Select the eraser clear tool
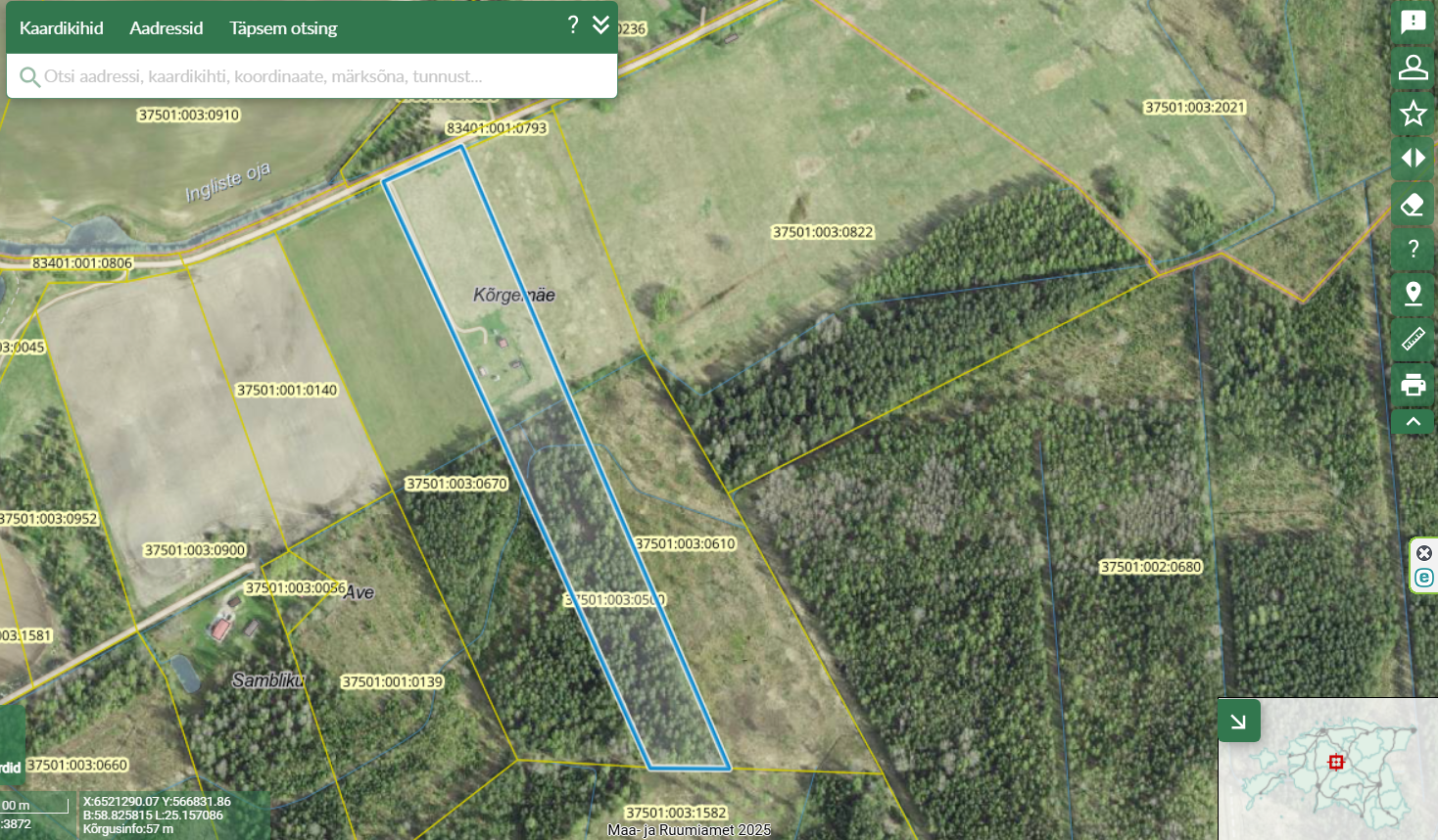This screenshot has height=840, width=1438. 1413,205
